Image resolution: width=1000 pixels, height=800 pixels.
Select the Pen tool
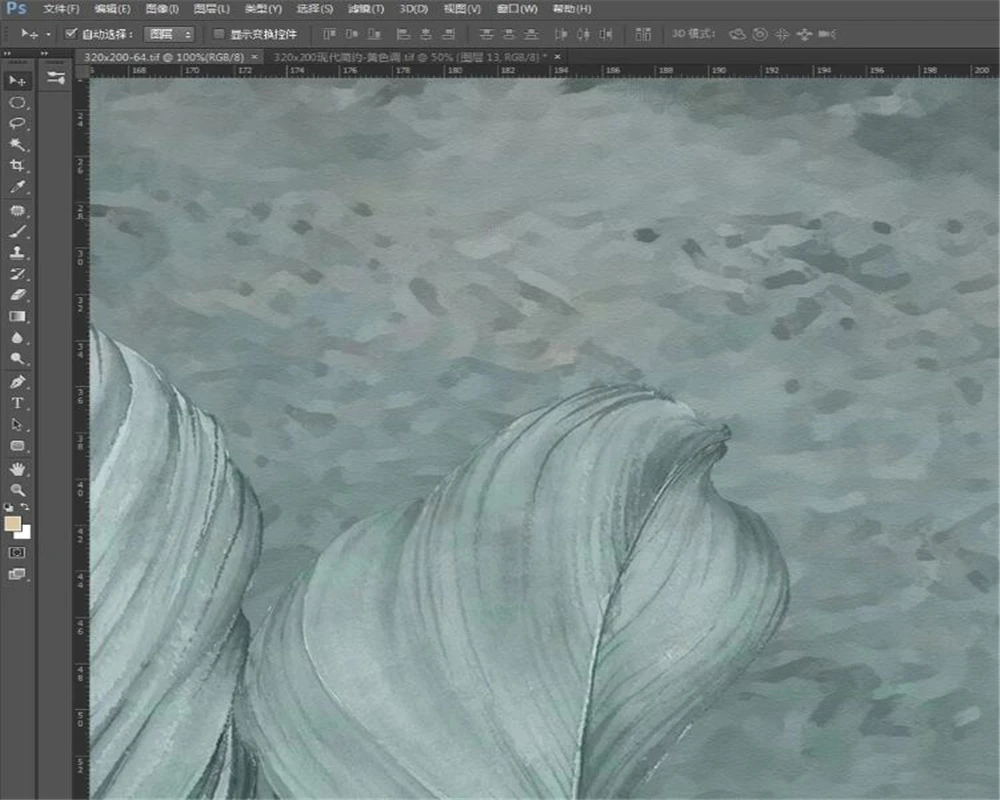[x=17, y=382]
